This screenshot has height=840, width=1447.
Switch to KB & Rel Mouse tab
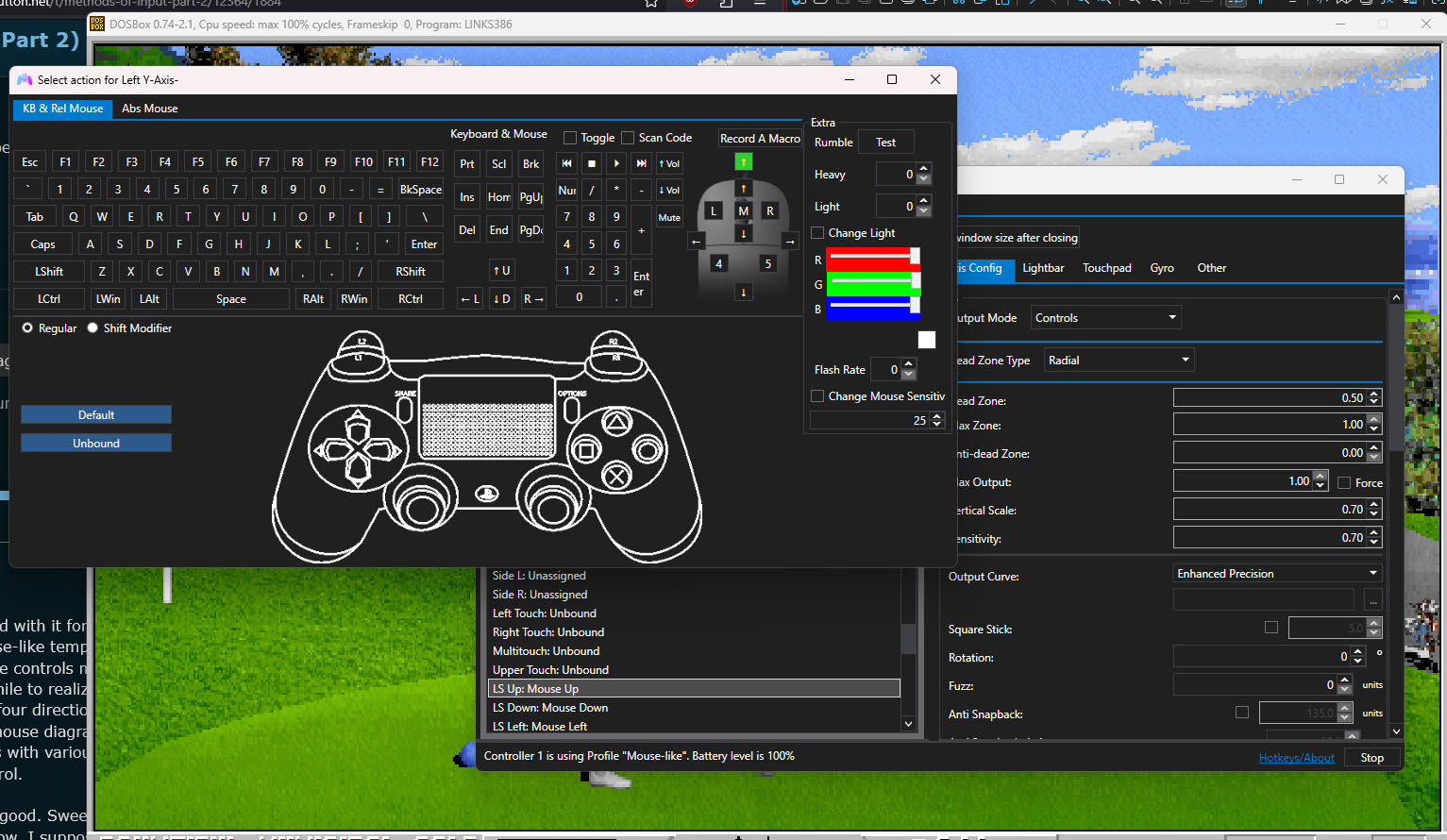[63, 109]
